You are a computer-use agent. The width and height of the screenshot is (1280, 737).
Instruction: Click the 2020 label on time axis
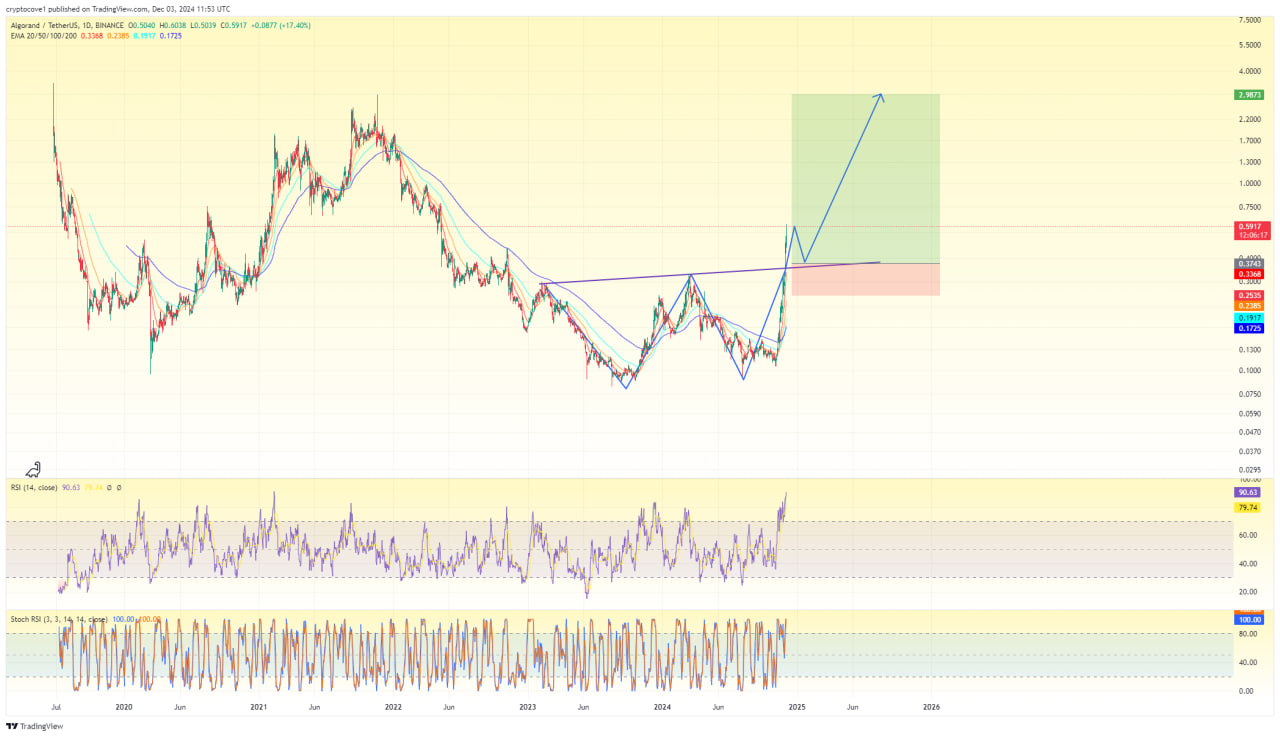pyautogui.click(x=124, y=706)
